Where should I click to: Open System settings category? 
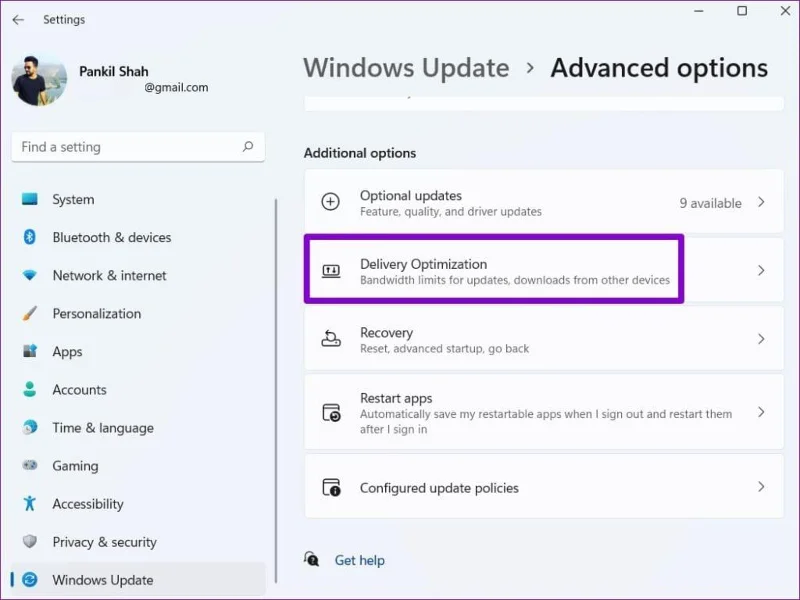tap(73, 199)
